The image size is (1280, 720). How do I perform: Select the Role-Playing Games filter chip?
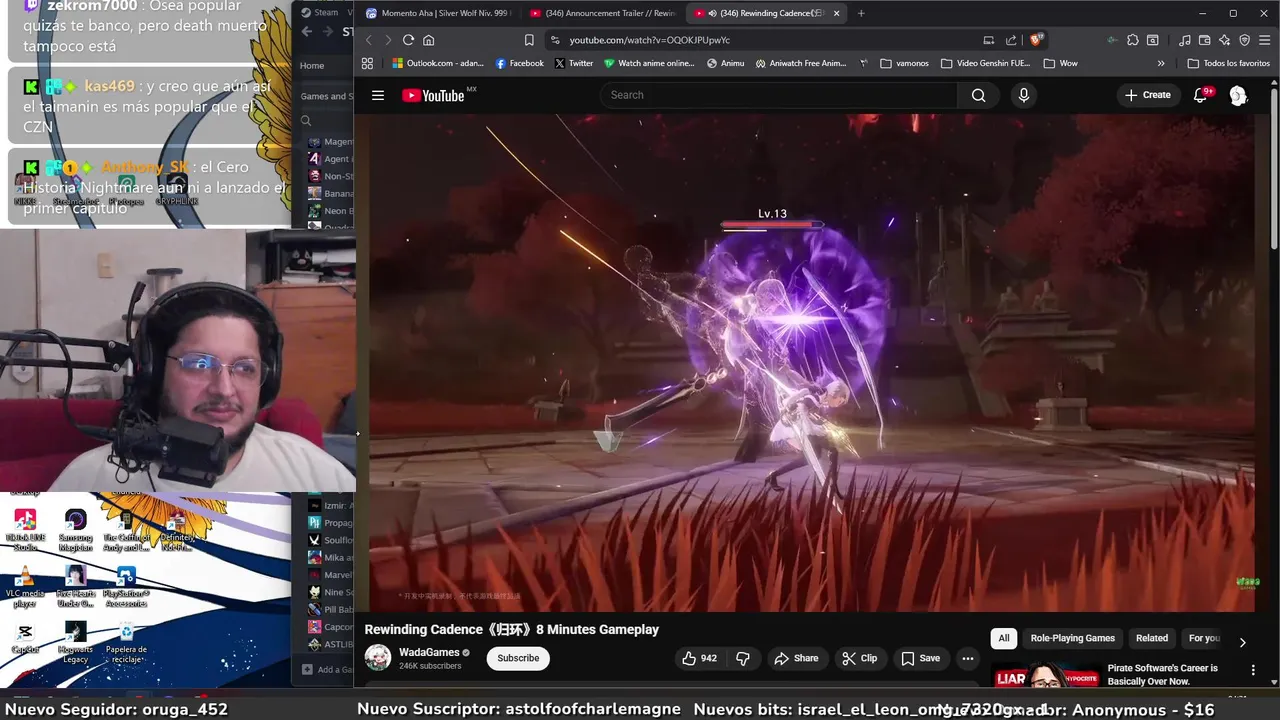point(1072,638)
